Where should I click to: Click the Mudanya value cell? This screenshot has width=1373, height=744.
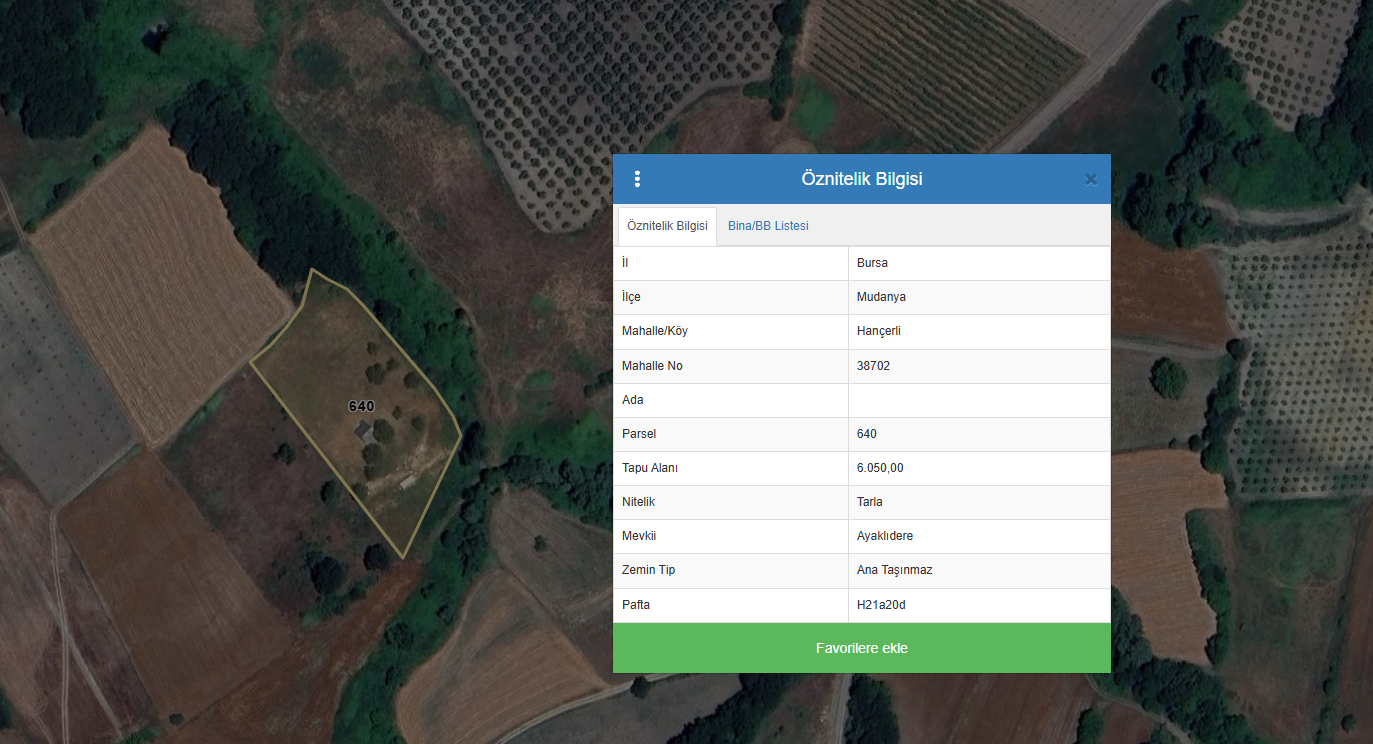(979, 297)
